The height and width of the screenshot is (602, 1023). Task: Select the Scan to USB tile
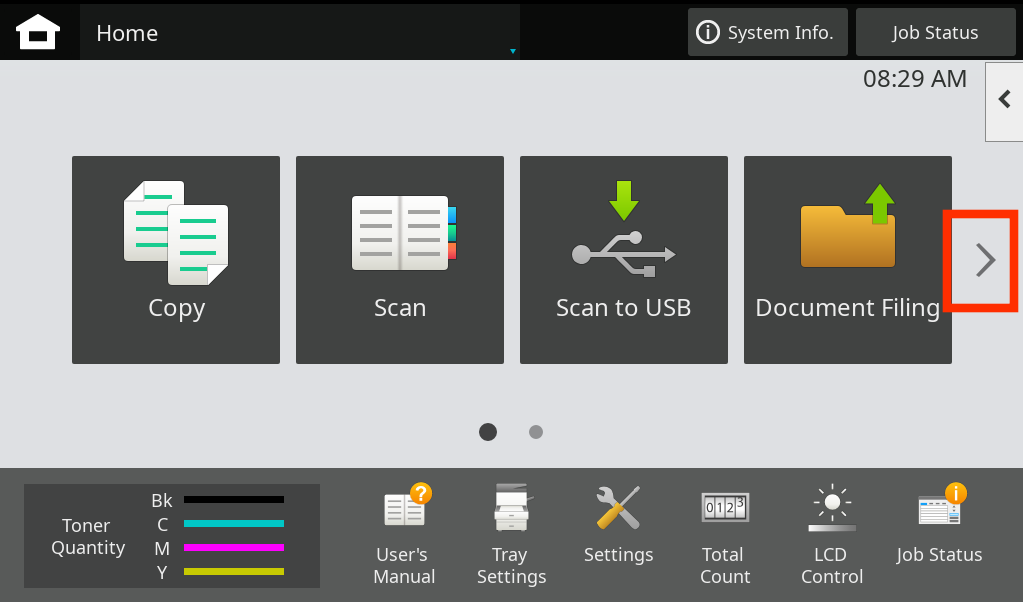coord(624,260)
